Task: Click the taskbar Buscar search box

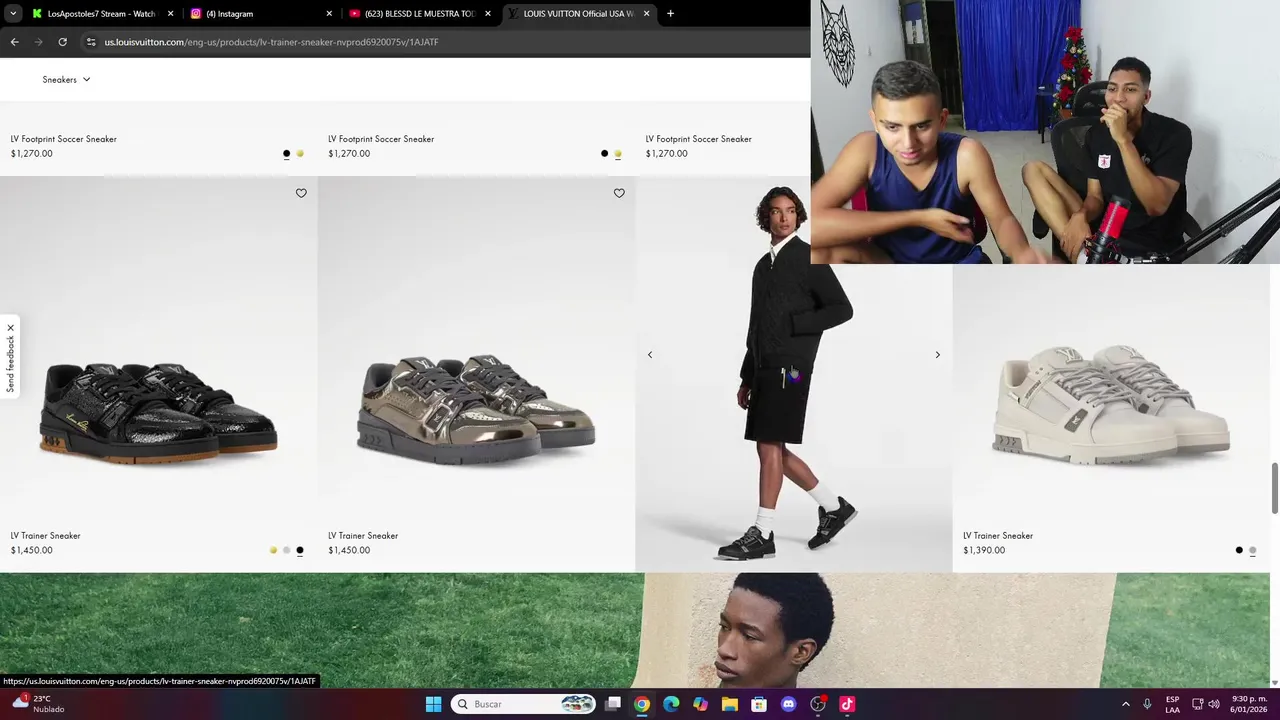Action: pyautogui.click(x=524, y=704)
